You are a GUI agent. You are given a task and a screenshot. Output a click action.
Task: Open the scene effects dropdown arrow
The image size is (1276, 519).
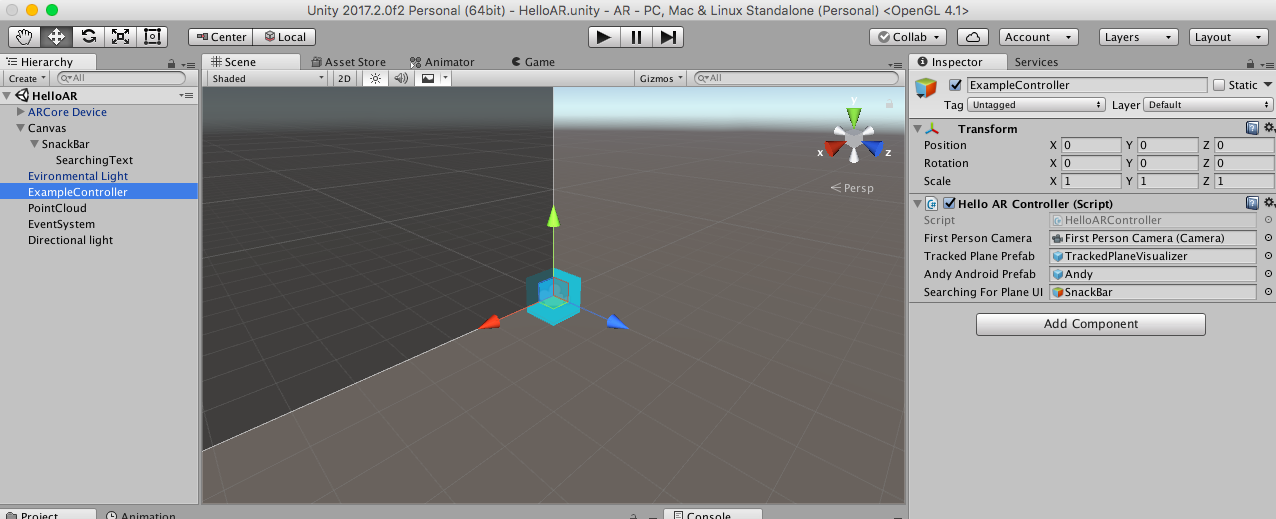[x=446, y=78]
